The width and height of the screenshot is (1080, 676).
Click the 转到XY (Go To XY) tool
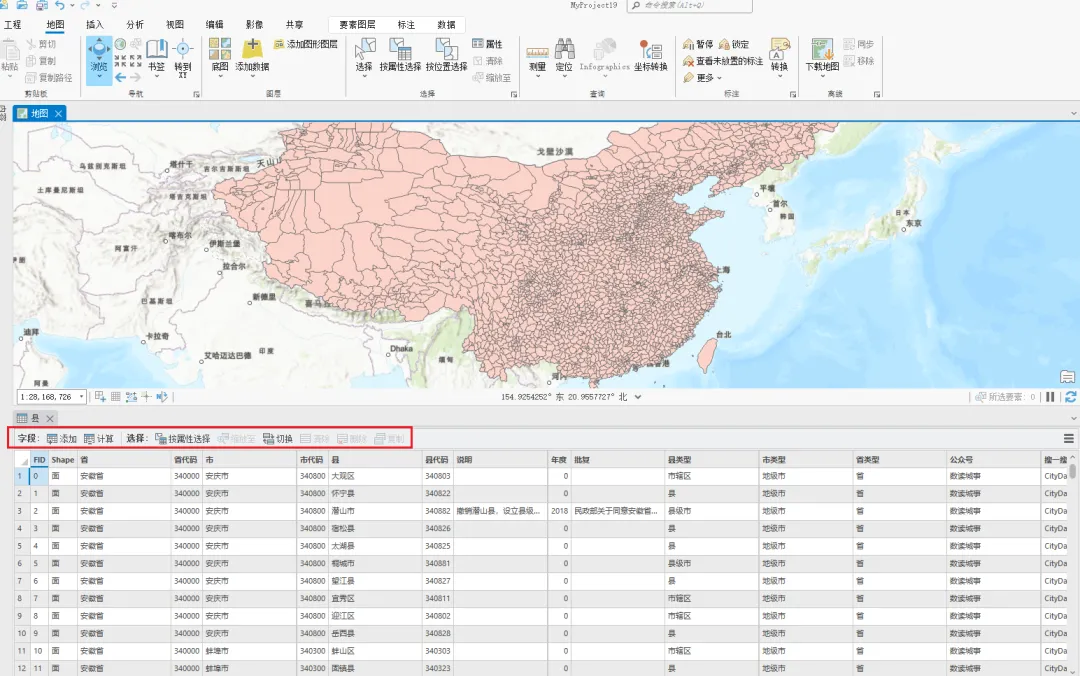183,58
